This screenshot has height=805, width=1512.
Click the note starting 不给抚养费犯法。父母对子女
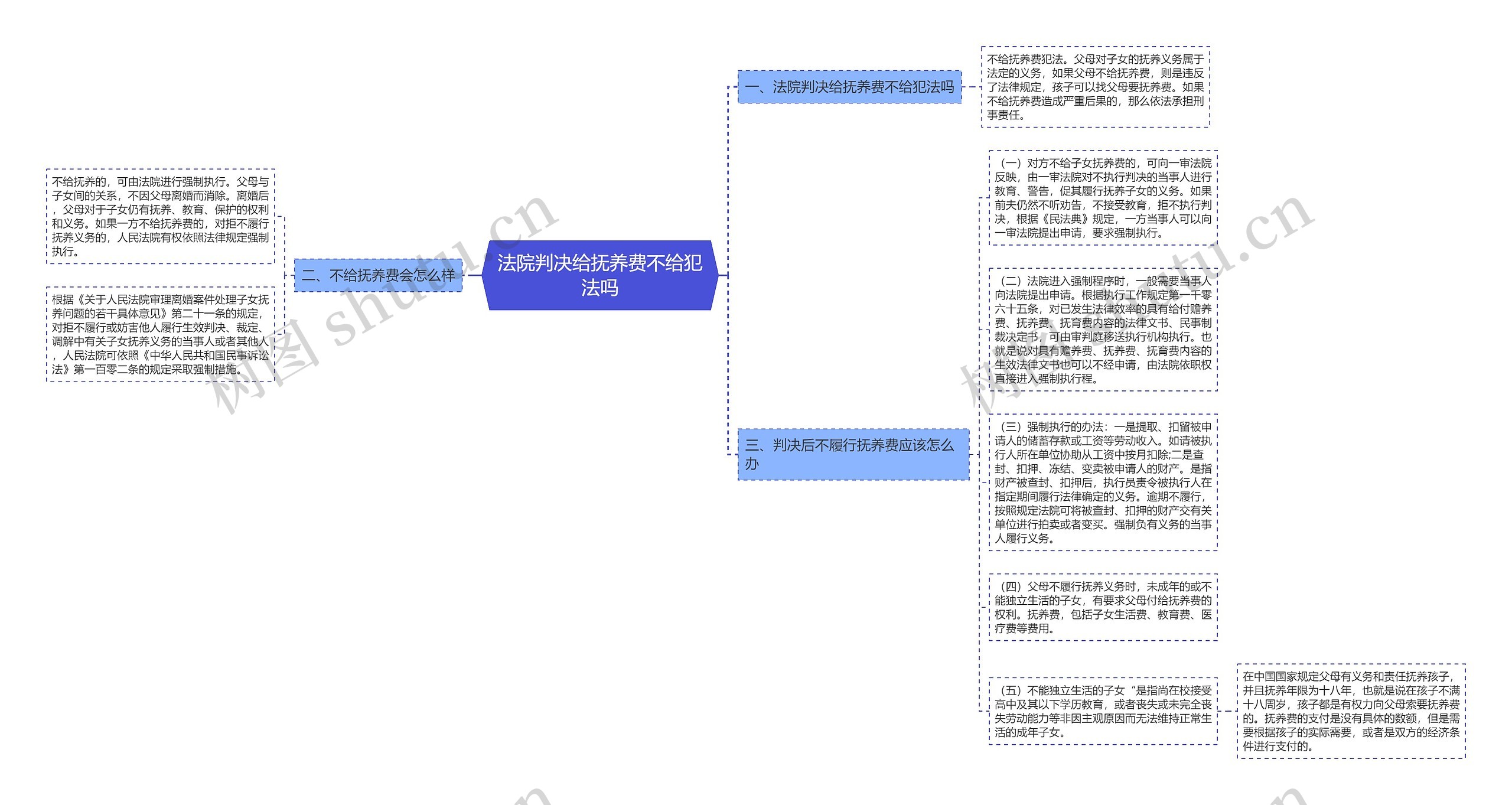(x=1095, y=87)
